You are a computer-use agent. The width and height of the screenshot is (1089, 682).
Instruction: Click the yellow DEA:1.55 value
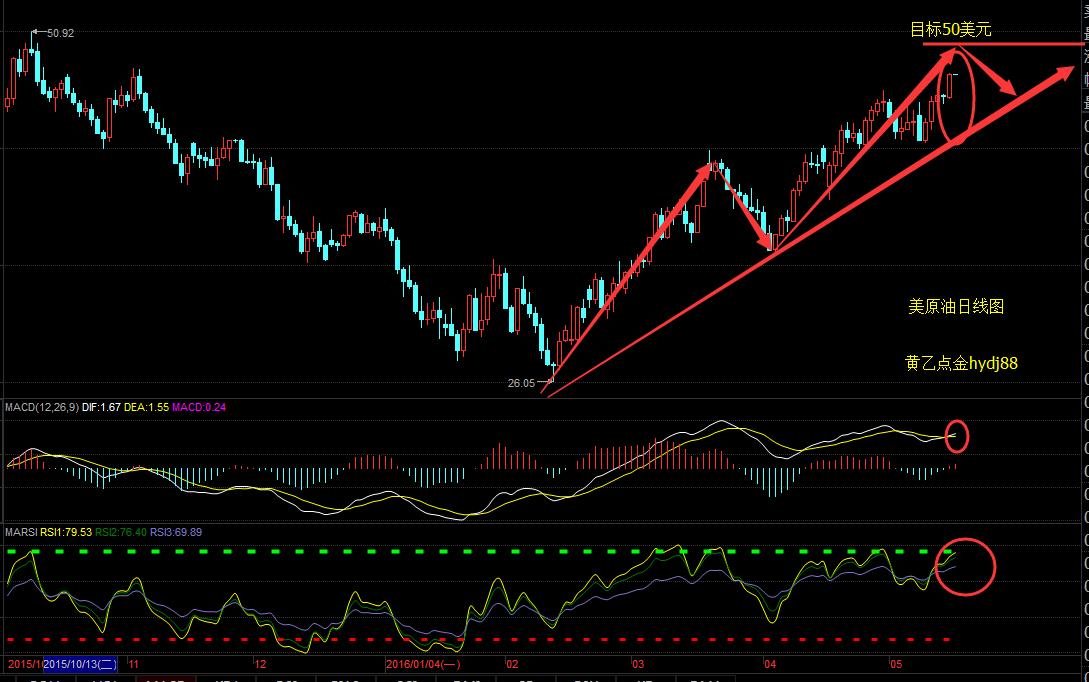(x=146, y=407)
